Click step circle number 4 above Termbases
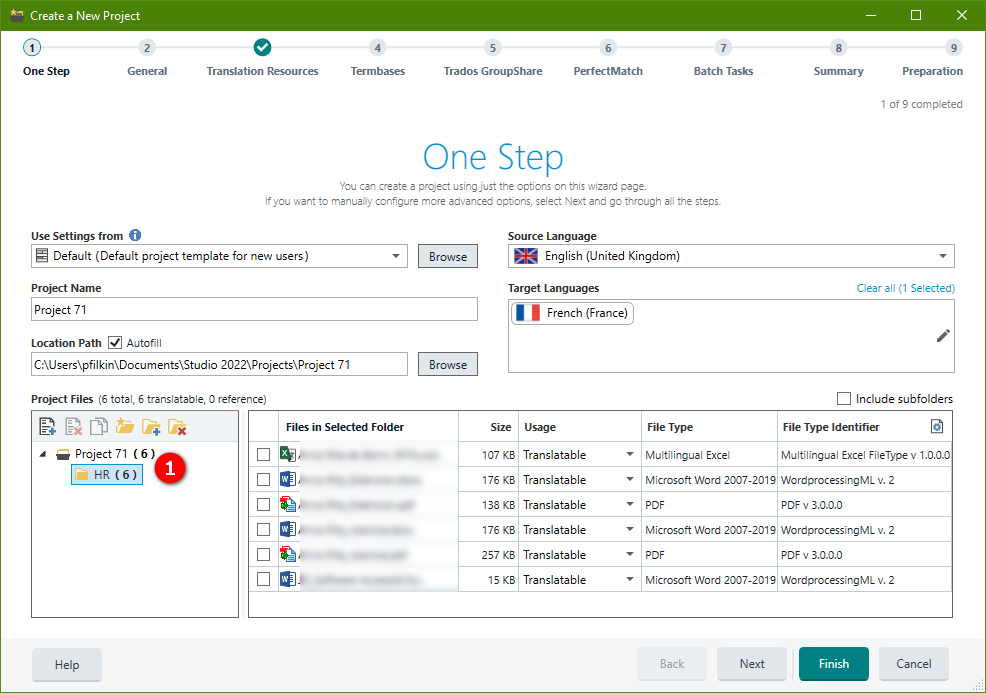Viewport: 986px width, 693px height. pyautogui.click(x=377, y=48)
